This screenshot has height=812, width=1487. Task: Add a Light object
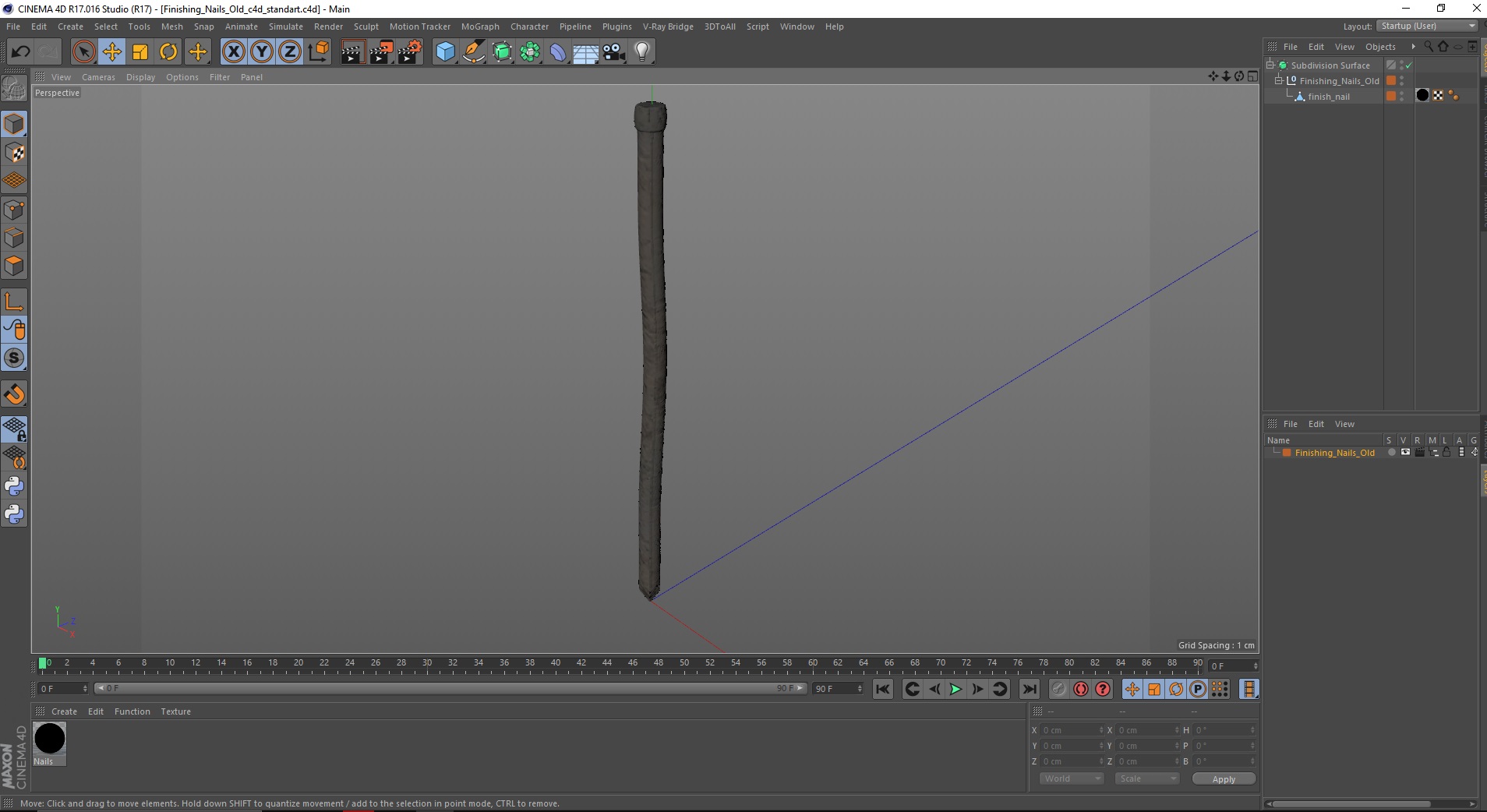(642, 52)
